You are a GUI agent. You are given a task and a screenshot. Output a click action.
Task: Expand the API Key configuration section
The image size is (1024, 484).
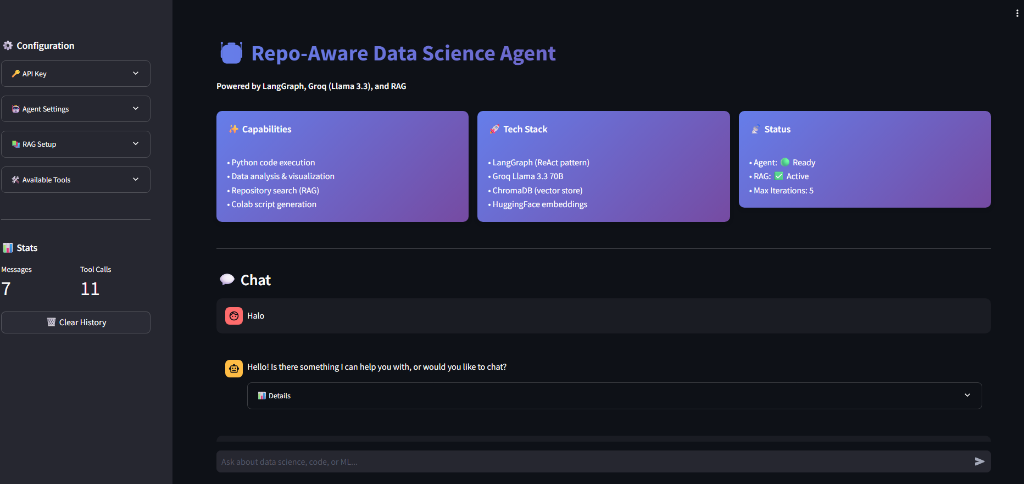pos(76,74)
